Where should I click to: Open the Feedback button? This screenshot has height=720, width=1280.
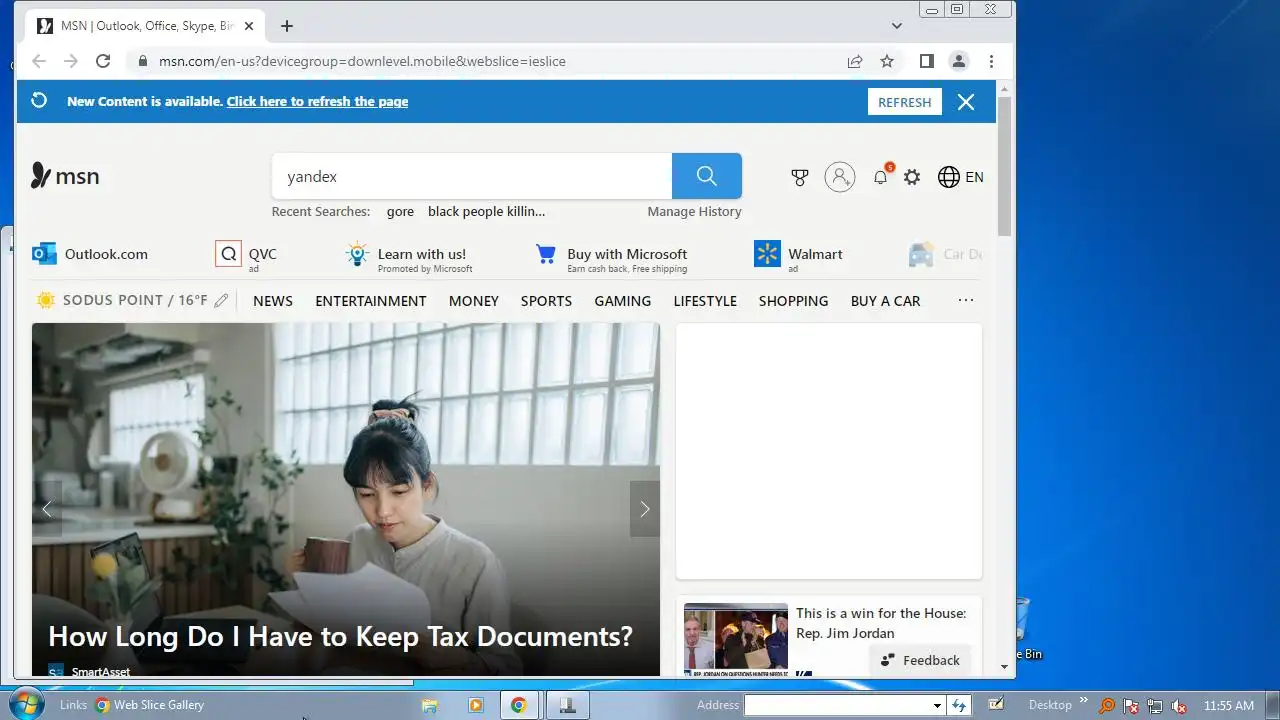[x=921, y=660]
